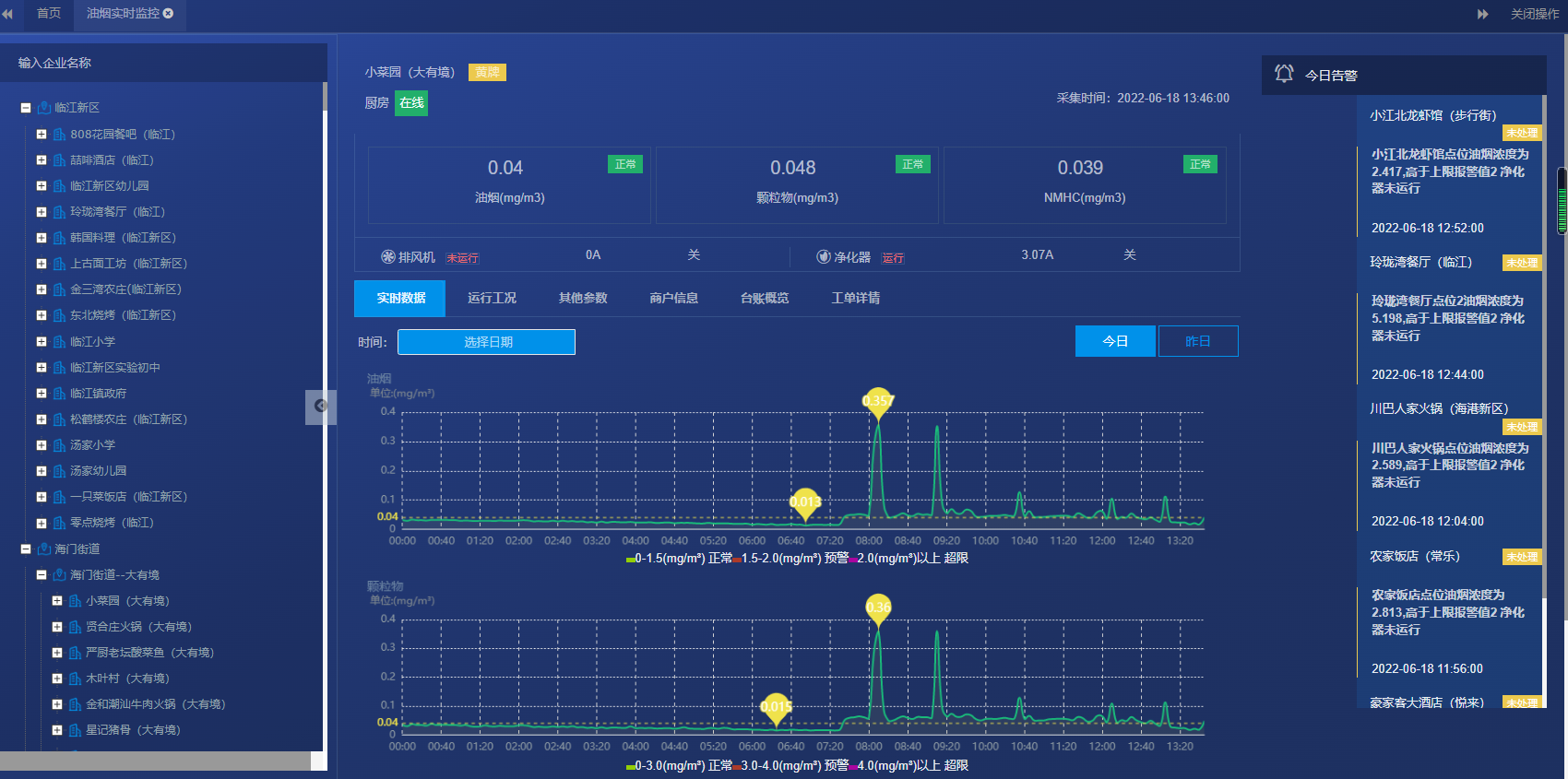Viewport: 1568px width, 779px height.
Task: Click the tab scroll-left double arrow icon
Action: 7,14
